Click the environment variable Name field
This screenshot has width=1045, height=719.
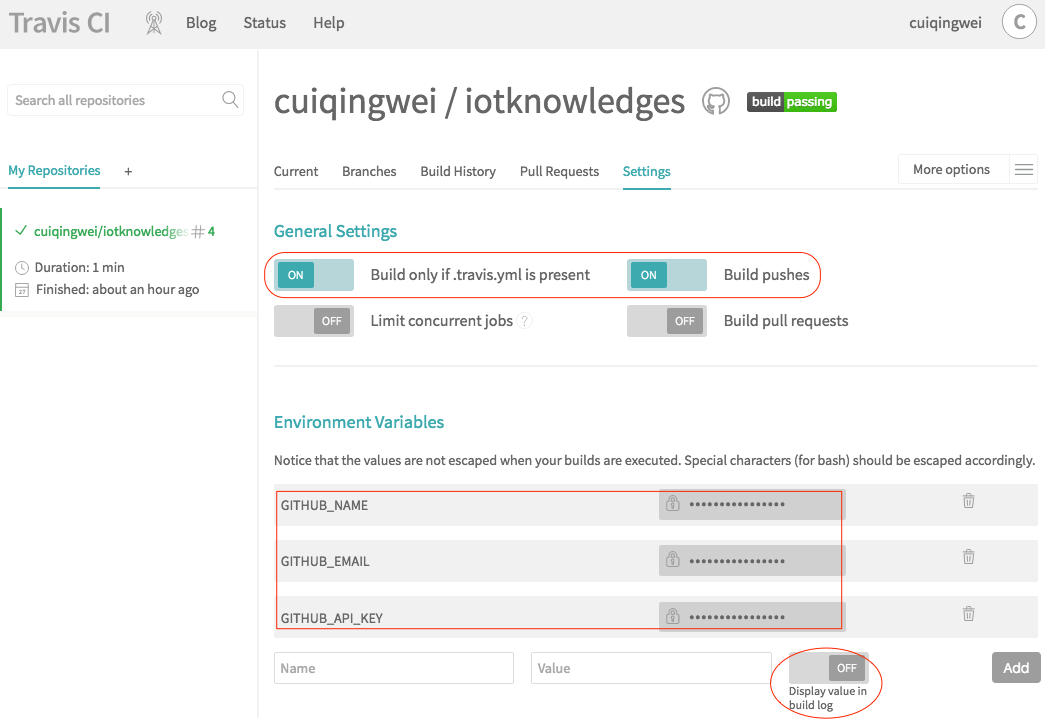(x=393, y=668)
